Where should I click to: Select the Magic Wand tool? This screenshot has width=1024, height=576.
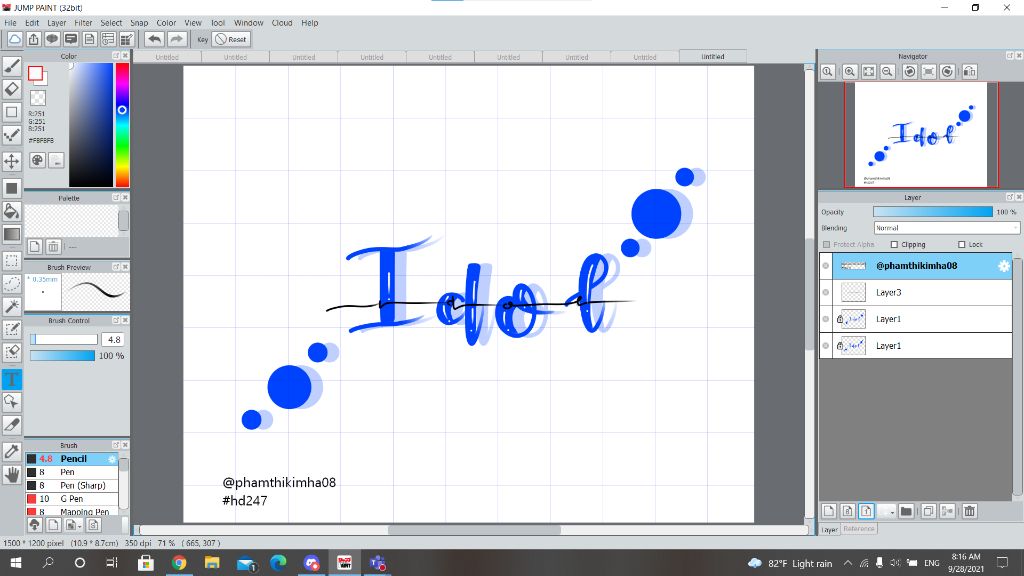(12, 306)
